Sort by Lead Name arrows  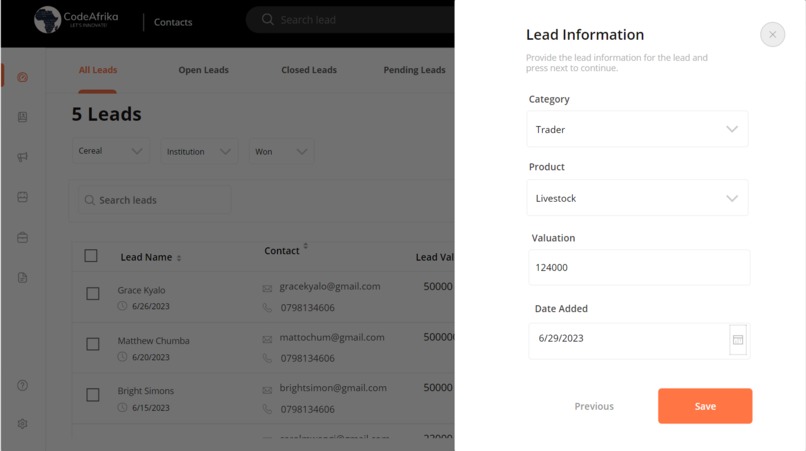[179, 258]
